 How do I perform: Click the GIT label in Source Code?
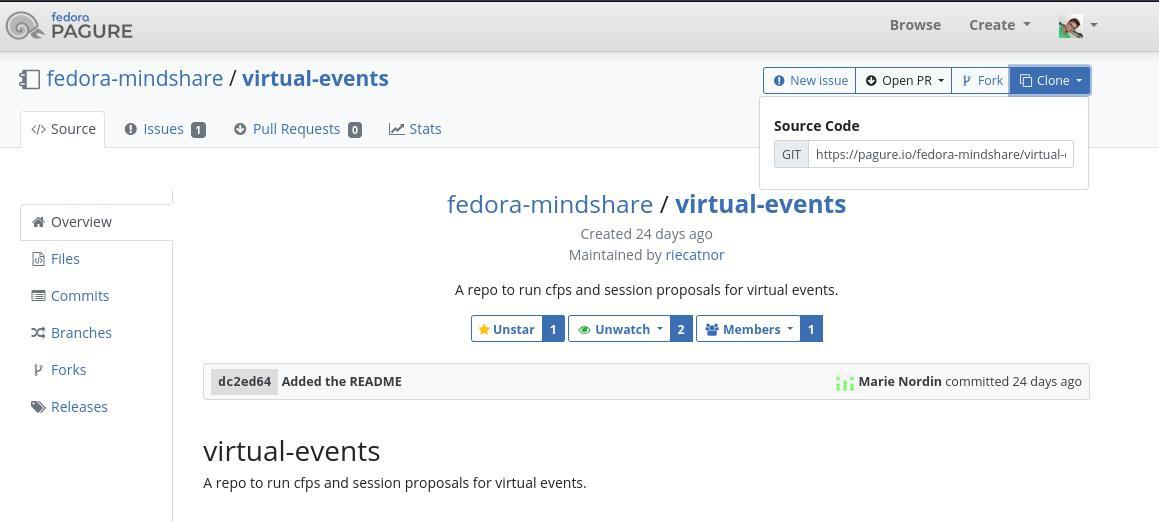[791, 155]
